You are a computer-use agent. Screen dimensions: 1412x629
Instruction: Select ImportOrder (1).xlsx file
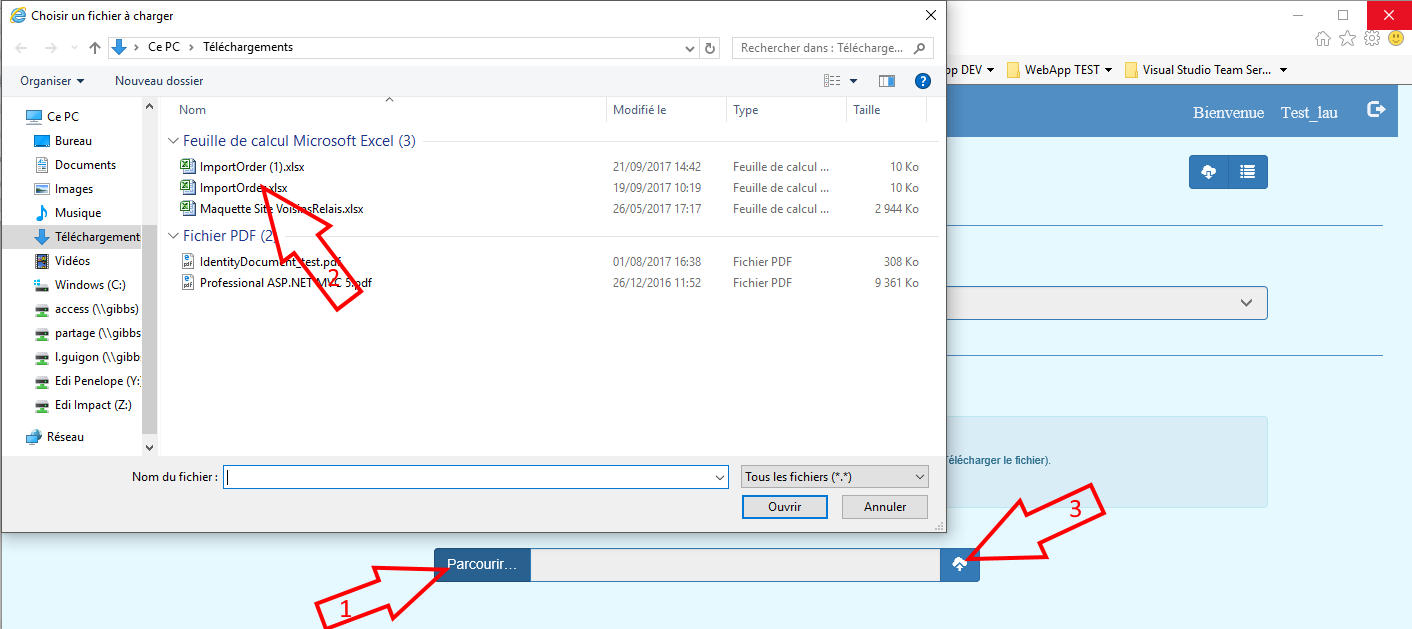pyautogui.click(x=252, y=167)
